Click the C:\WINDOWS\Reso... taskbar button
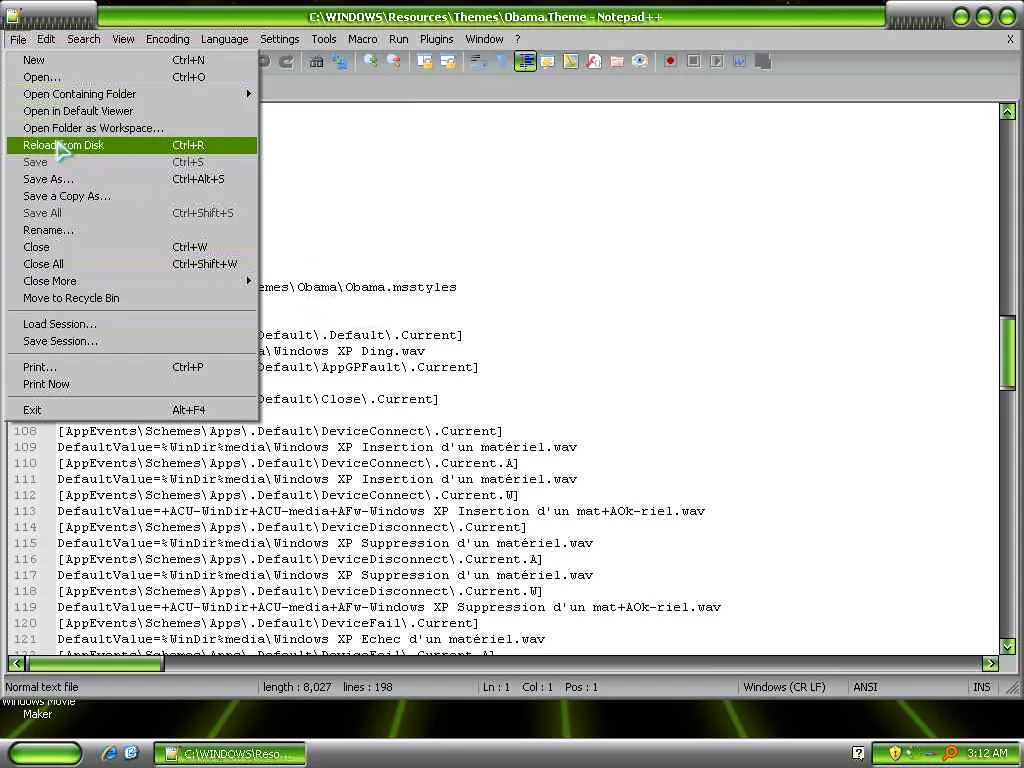 point(229,754)
